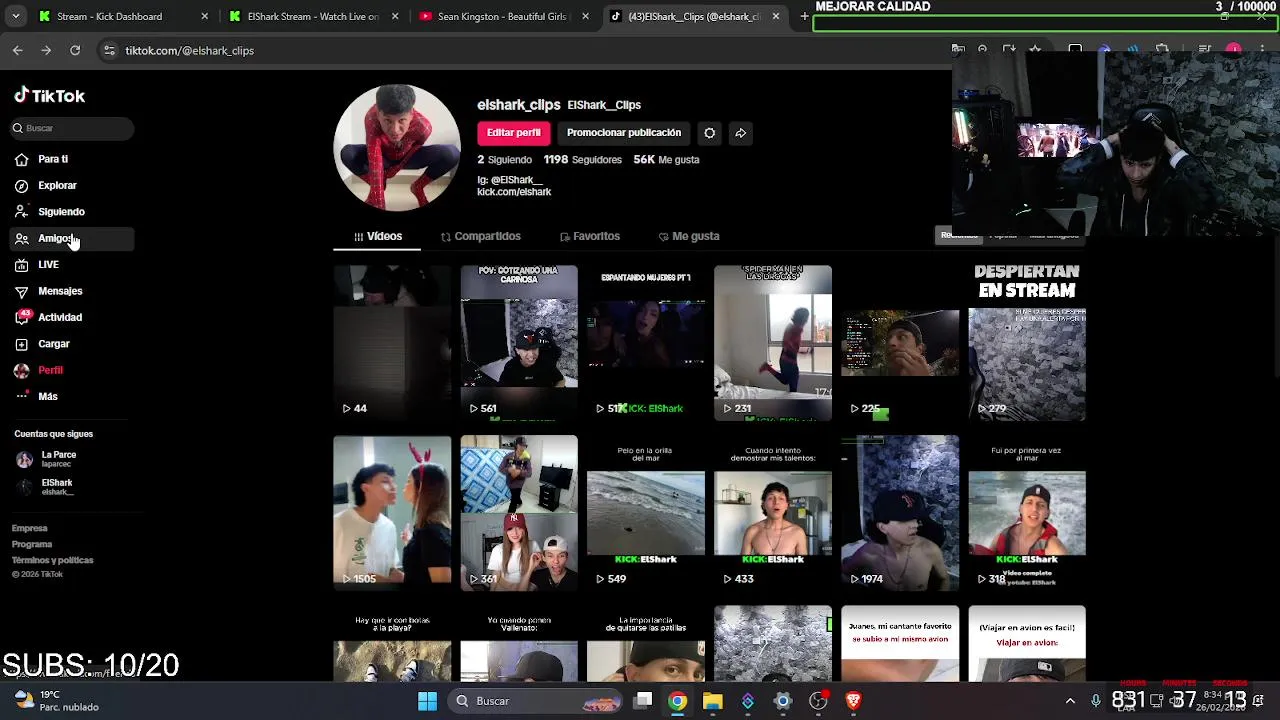The image size is (1280, 720).
Task: Click the profile settings gear icon
Action: click(x=709, y=133)
